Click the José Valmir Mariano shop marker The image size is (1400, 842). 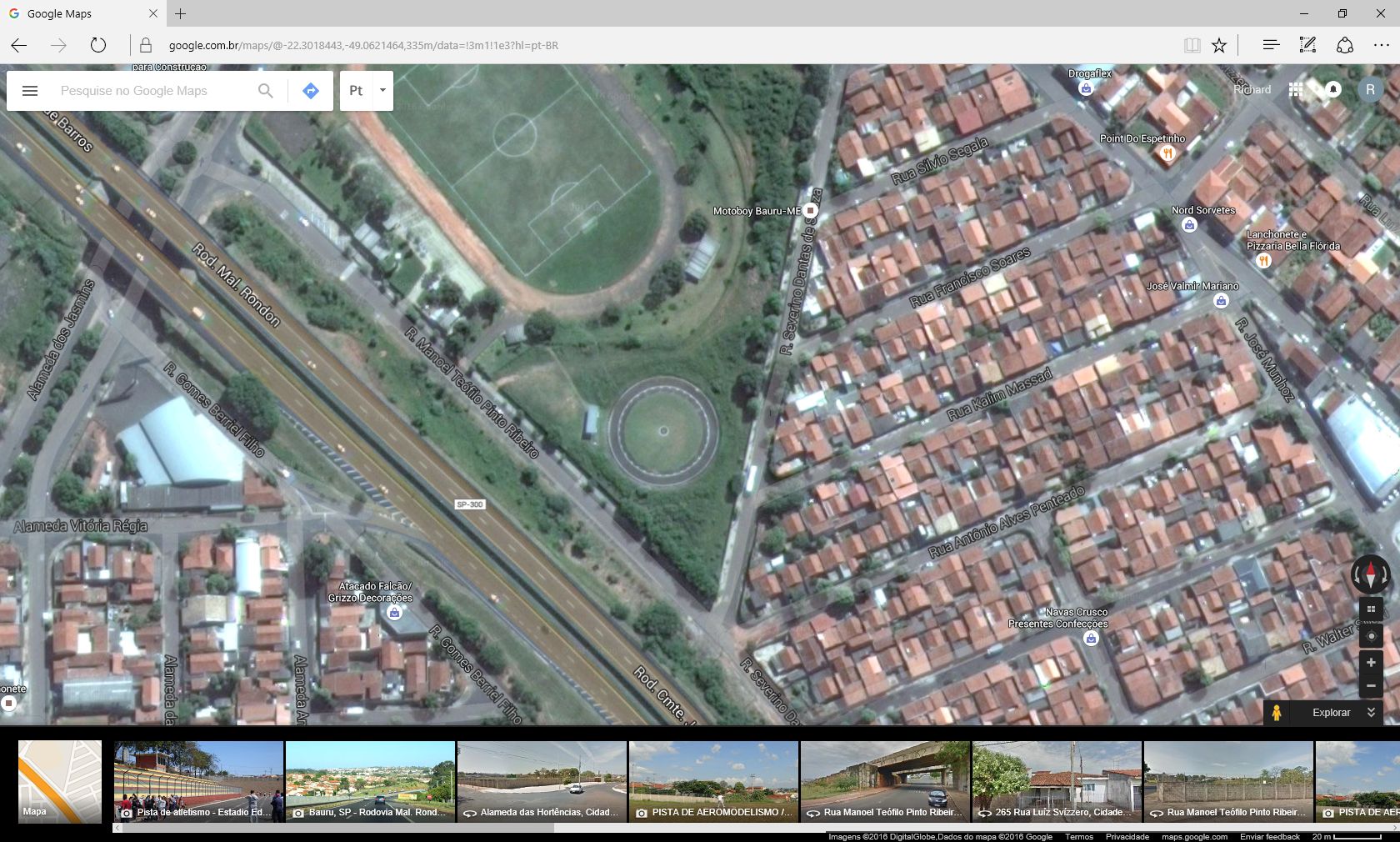(x=1221, y=301)
